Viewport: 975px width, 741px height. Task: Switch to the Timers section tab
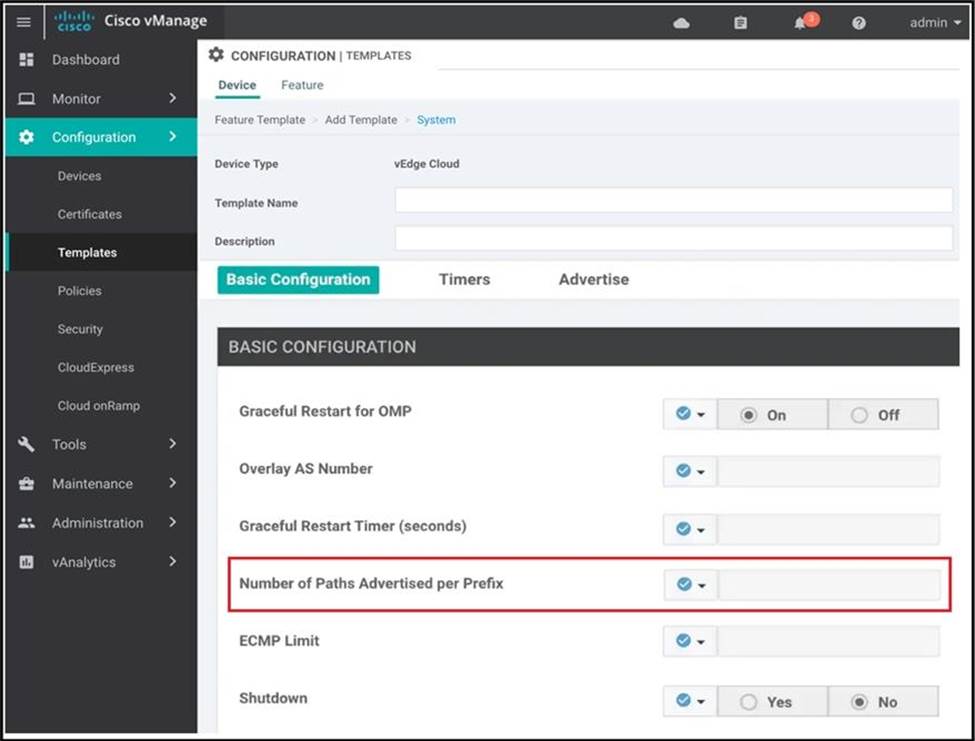coord(464,280)
